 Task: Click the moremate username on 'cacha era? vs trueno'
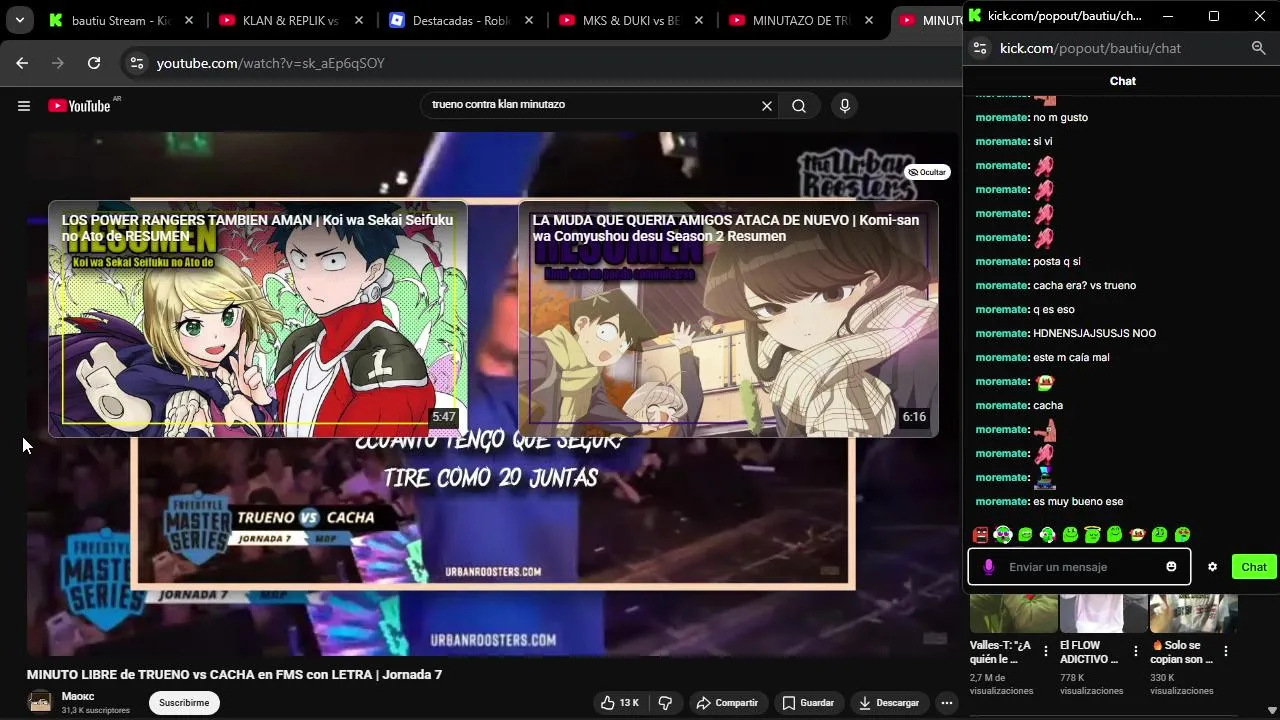[x=1002, y=285]
